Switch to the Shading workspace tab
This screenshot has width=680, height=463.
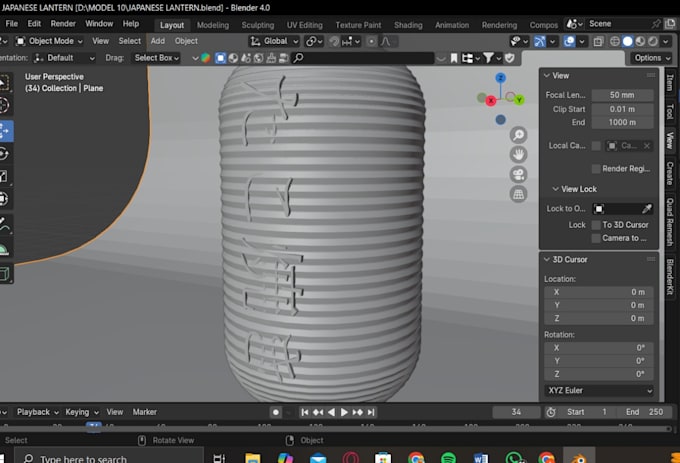coord(408,25)
